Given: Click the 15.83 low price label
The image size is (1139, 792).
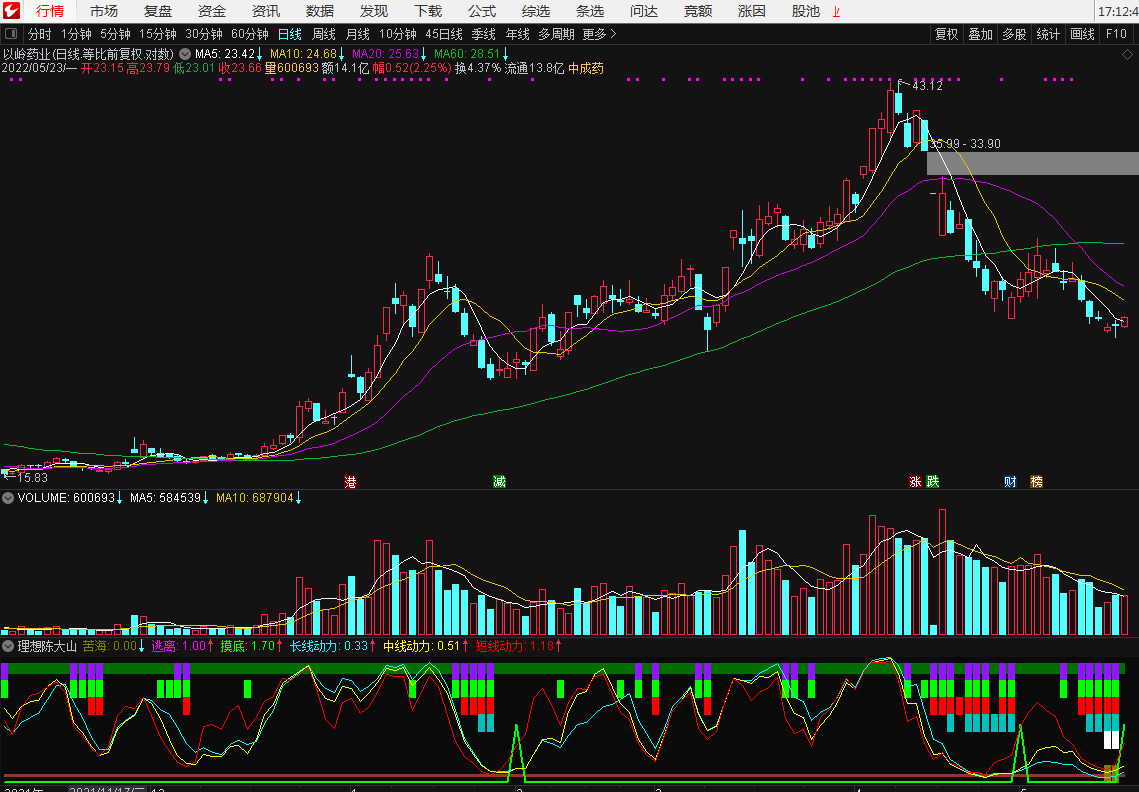Looking at the screenshot, I should tap(32, 478).
